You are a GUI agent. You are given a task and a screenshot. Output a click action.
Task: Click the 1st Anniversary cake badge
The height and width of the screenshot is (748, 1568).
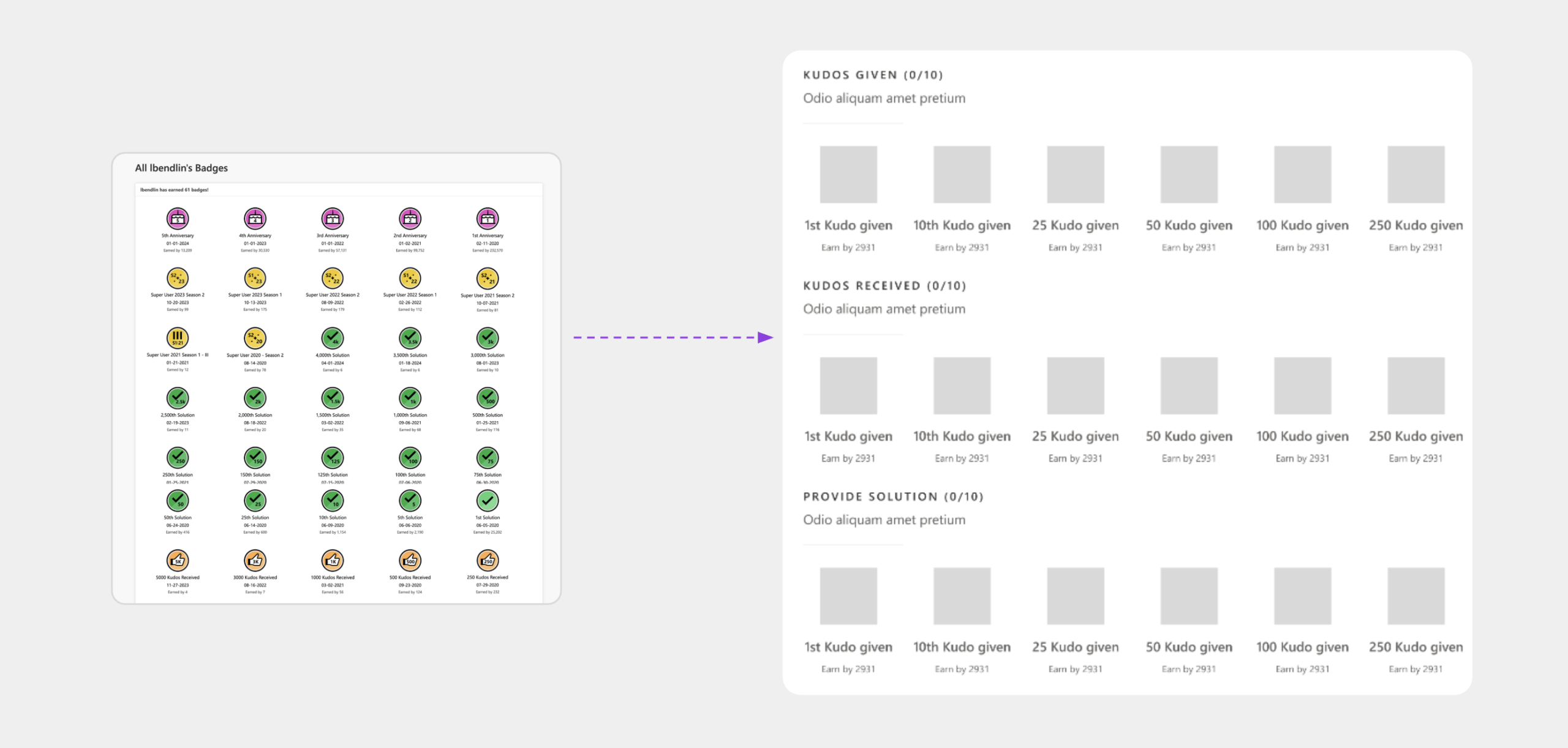click(x=488, y=219)
